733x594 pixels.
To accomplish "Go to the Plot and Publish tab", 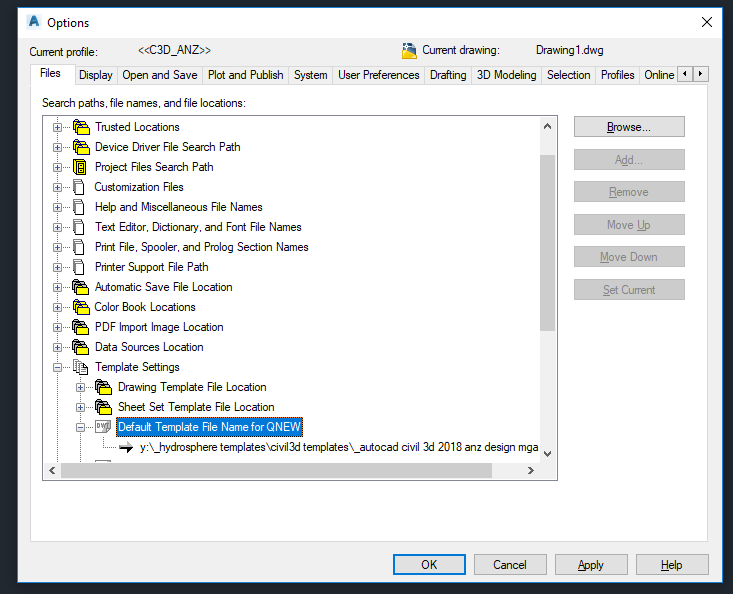I will click(x=245, y=75).
